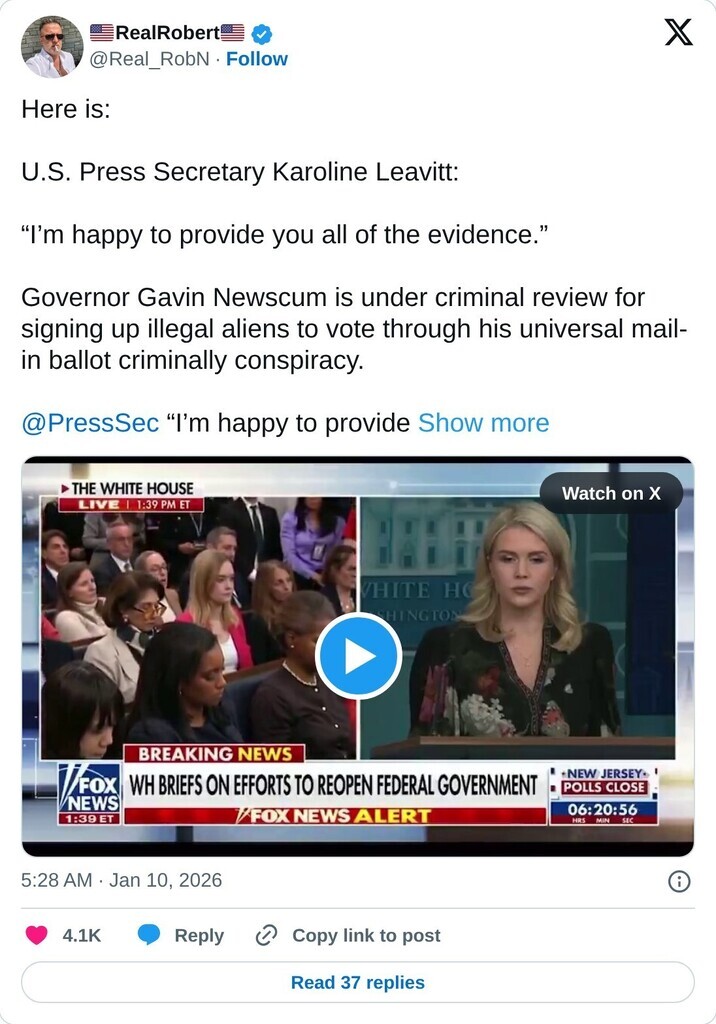Image resolution: width=716 pixels, height=1024 pixels.
Task: Open the @Real_RobN handle
Action: click(150, 59)
